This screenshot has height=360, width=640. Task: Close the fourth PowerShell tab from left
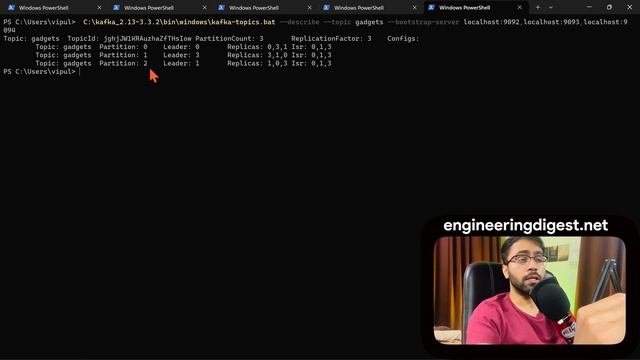coord(414,7)
